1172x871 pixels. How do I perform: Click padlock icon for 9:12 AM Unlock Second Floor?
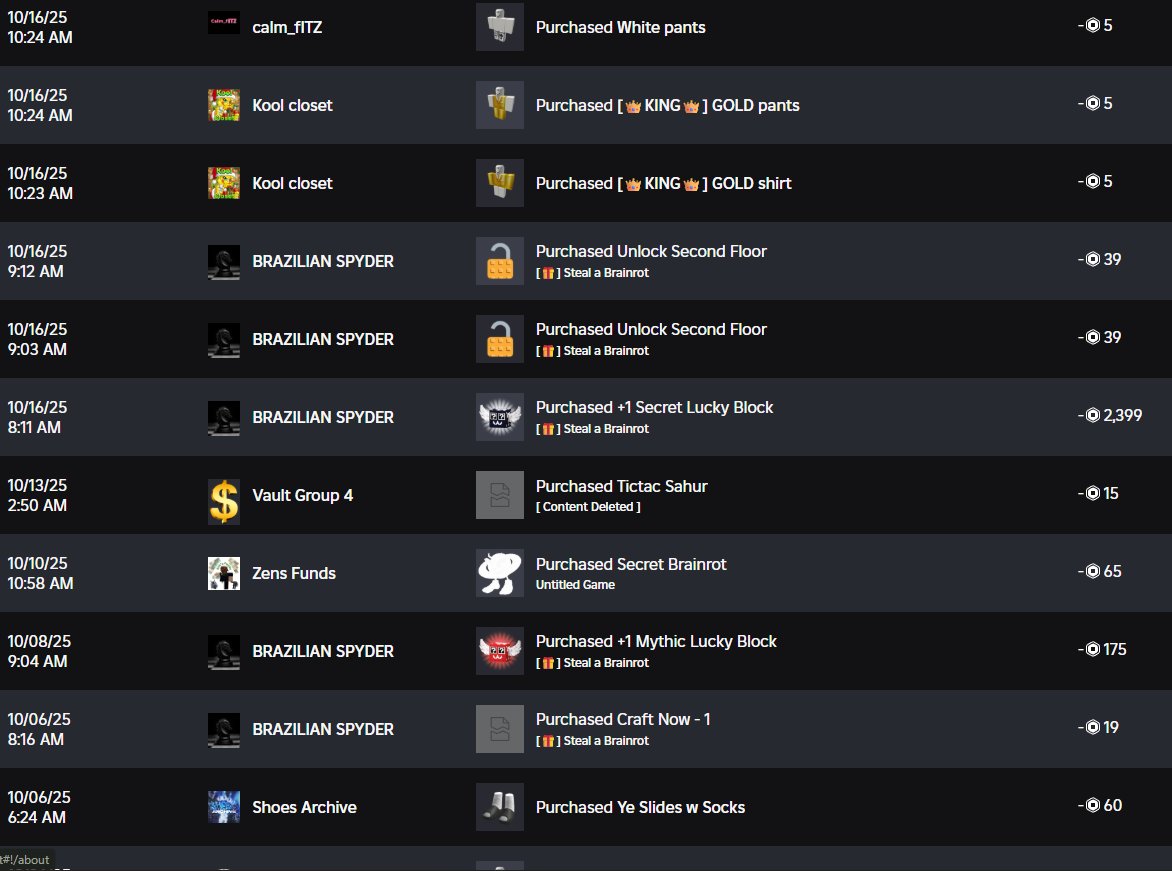pyautogui.click(x=499, y=261)
